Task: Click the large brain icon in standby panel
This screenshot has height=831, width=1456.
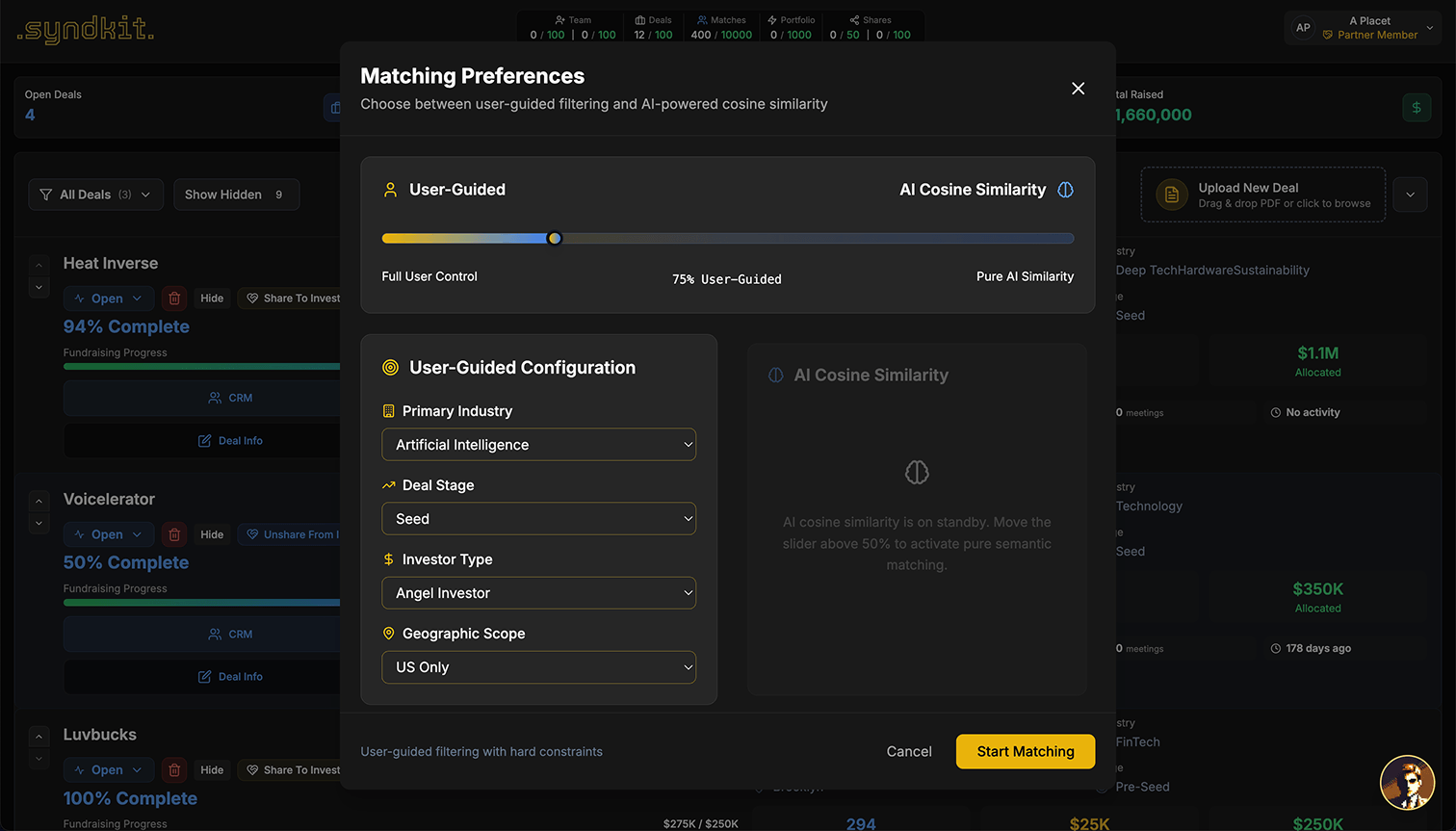Action: tap(917, 472)
